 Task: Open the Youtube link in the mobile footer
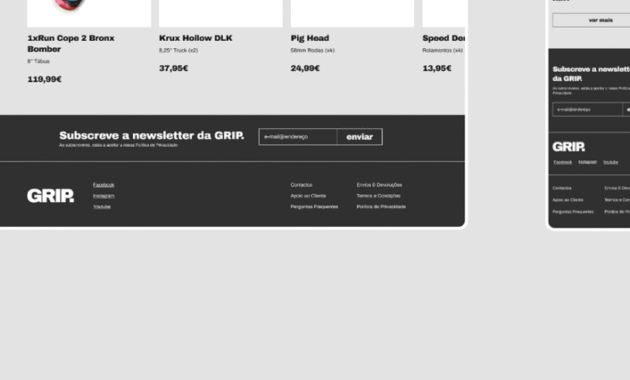[610, 162]
